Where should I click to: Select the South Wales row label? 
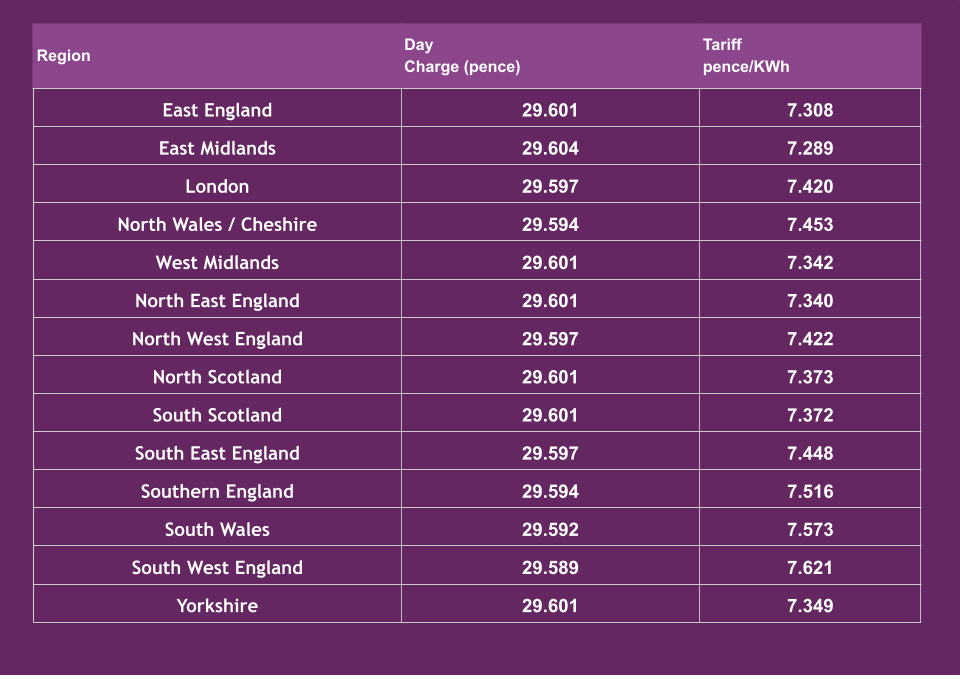tap(217, 528)
